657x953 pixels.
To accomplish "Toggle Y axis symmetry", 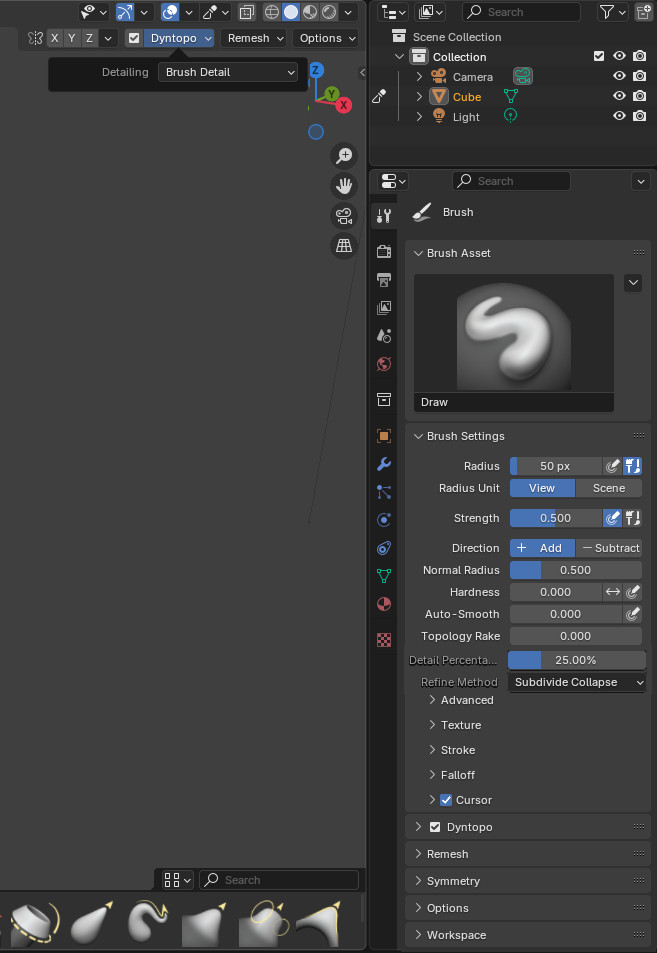I will pos(72,38).
